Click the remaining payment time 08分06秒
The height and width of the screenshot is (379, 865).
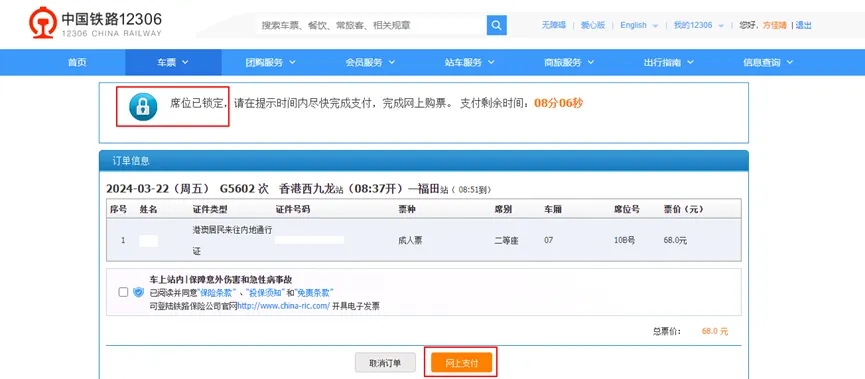coord(559,103)
